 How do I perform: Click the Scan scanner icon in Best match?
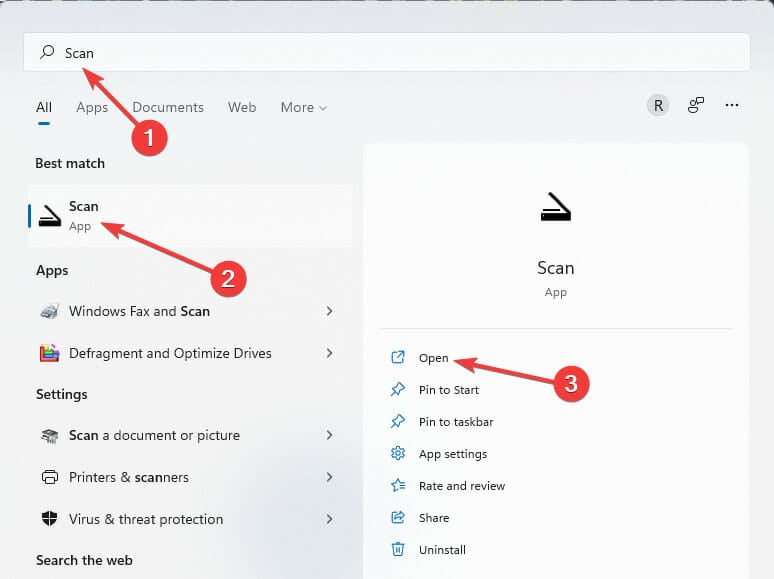point(49,216)
